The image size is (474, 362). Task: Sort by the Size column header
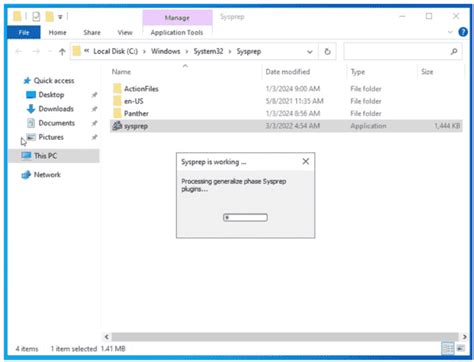coord(427,72)
